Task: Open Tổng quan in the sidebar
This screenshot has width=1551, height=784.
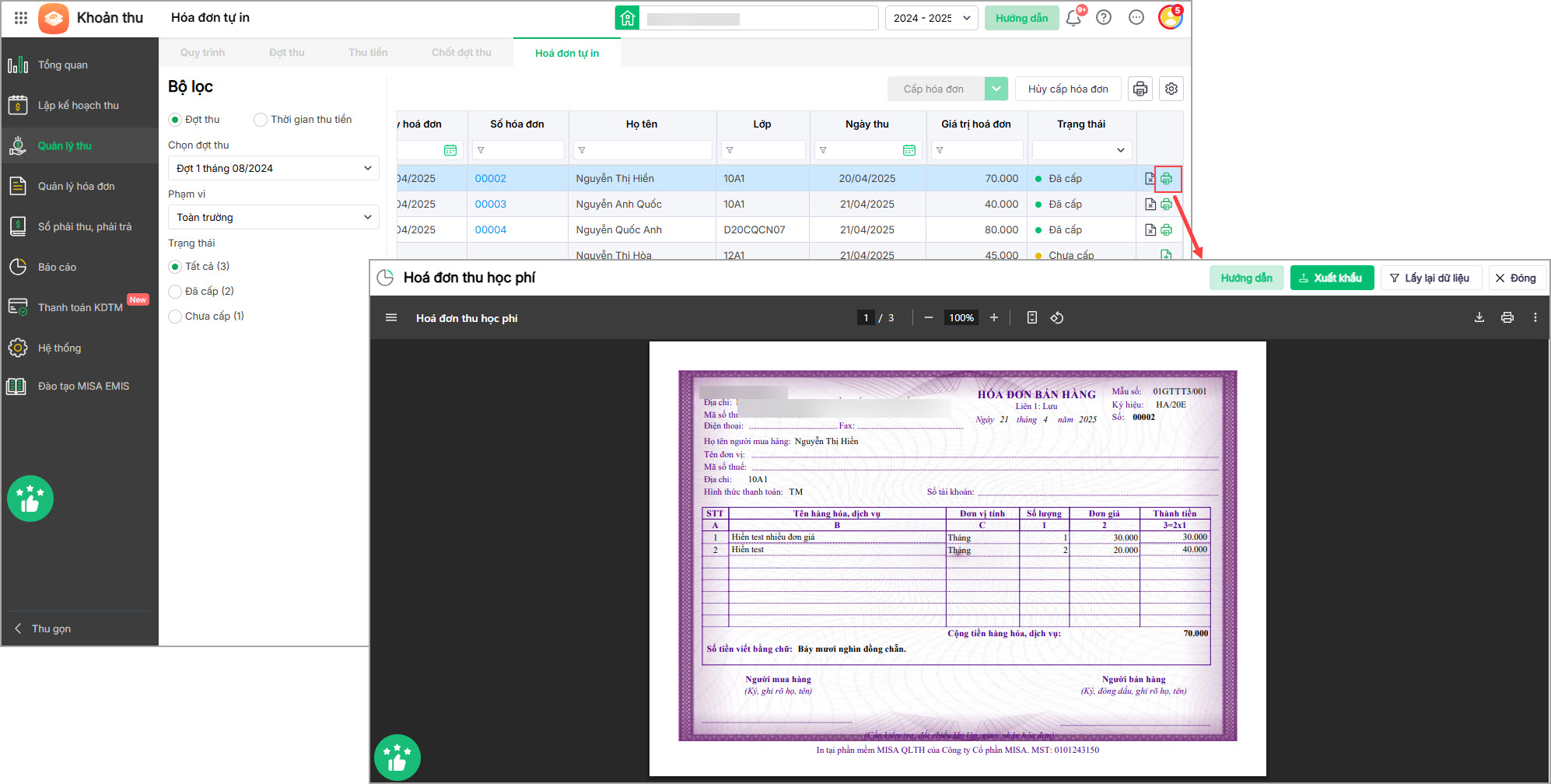Action: (x=79, y=65)
